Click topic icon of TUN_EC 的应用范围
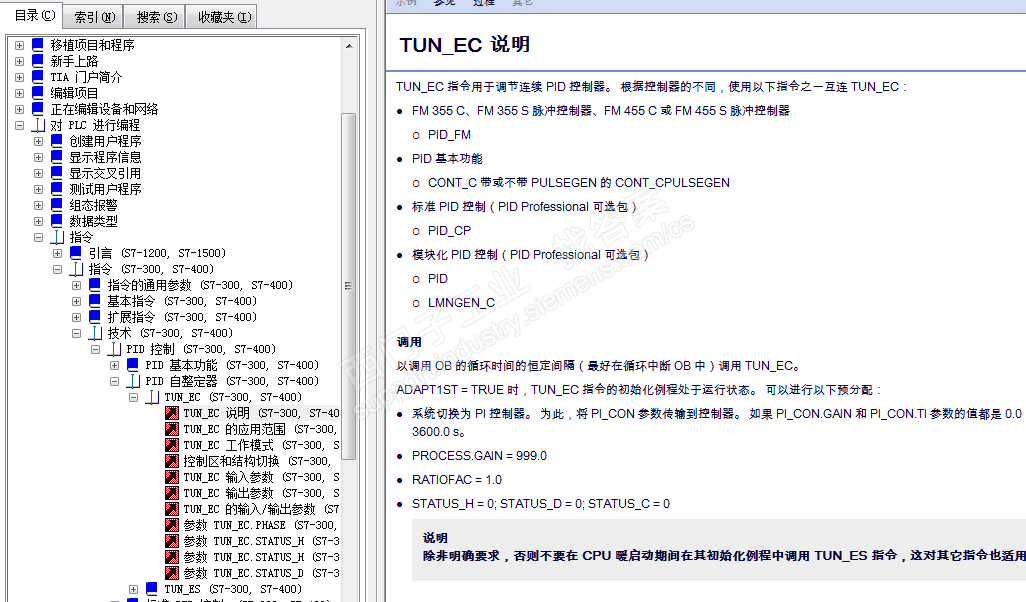This screenshot has height=602, width=1026. tap(171, 429)
